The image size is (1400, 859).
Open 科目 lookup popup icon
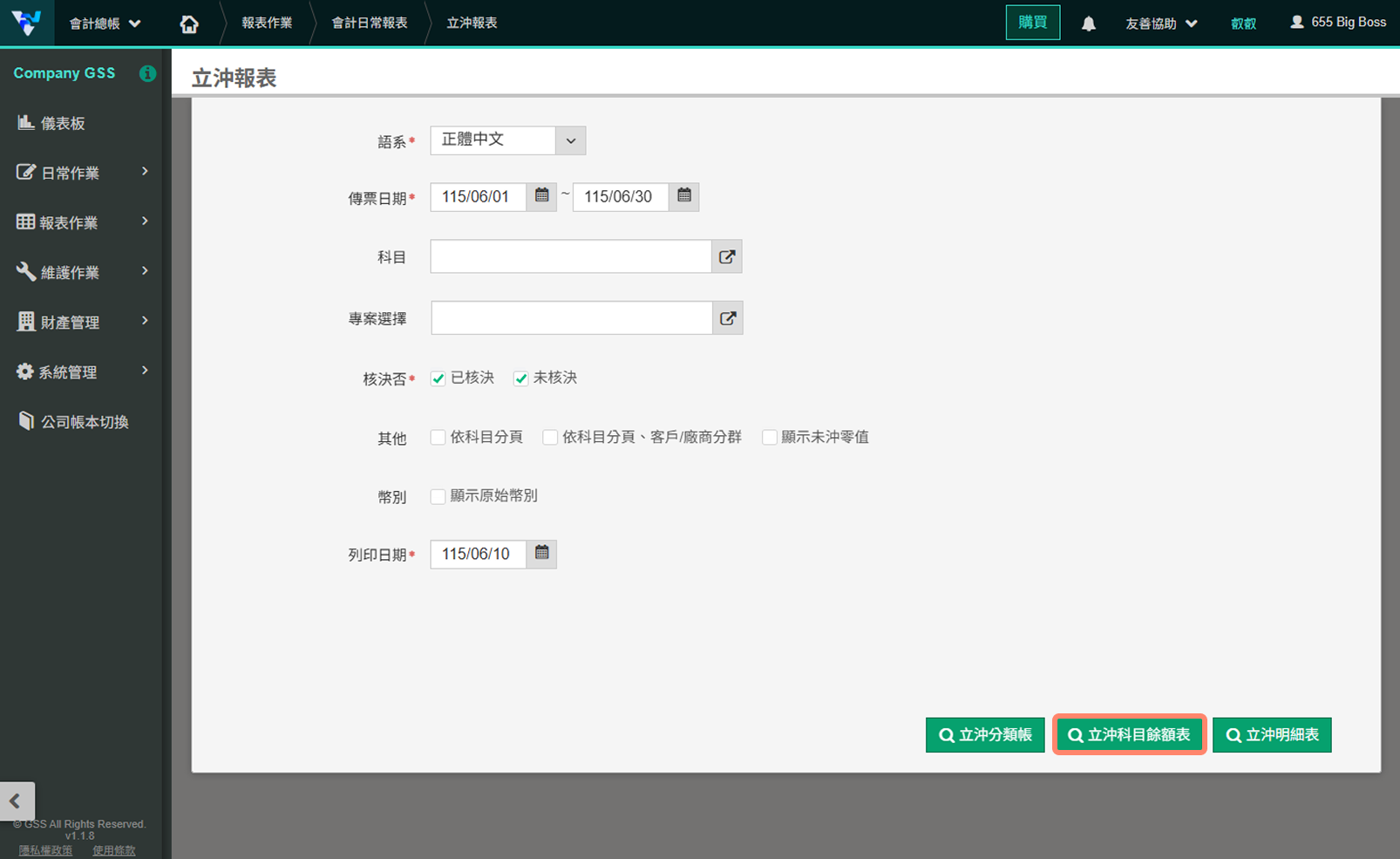[x=727, y=256]
